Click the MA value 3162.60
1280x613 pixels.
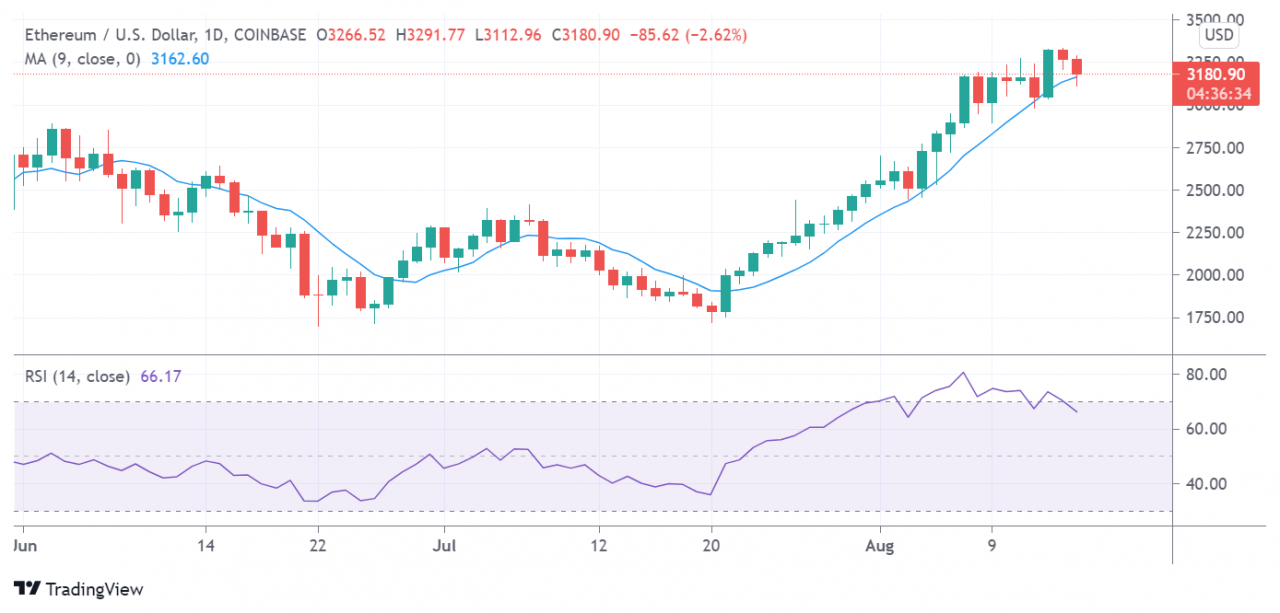pos(178,58)
